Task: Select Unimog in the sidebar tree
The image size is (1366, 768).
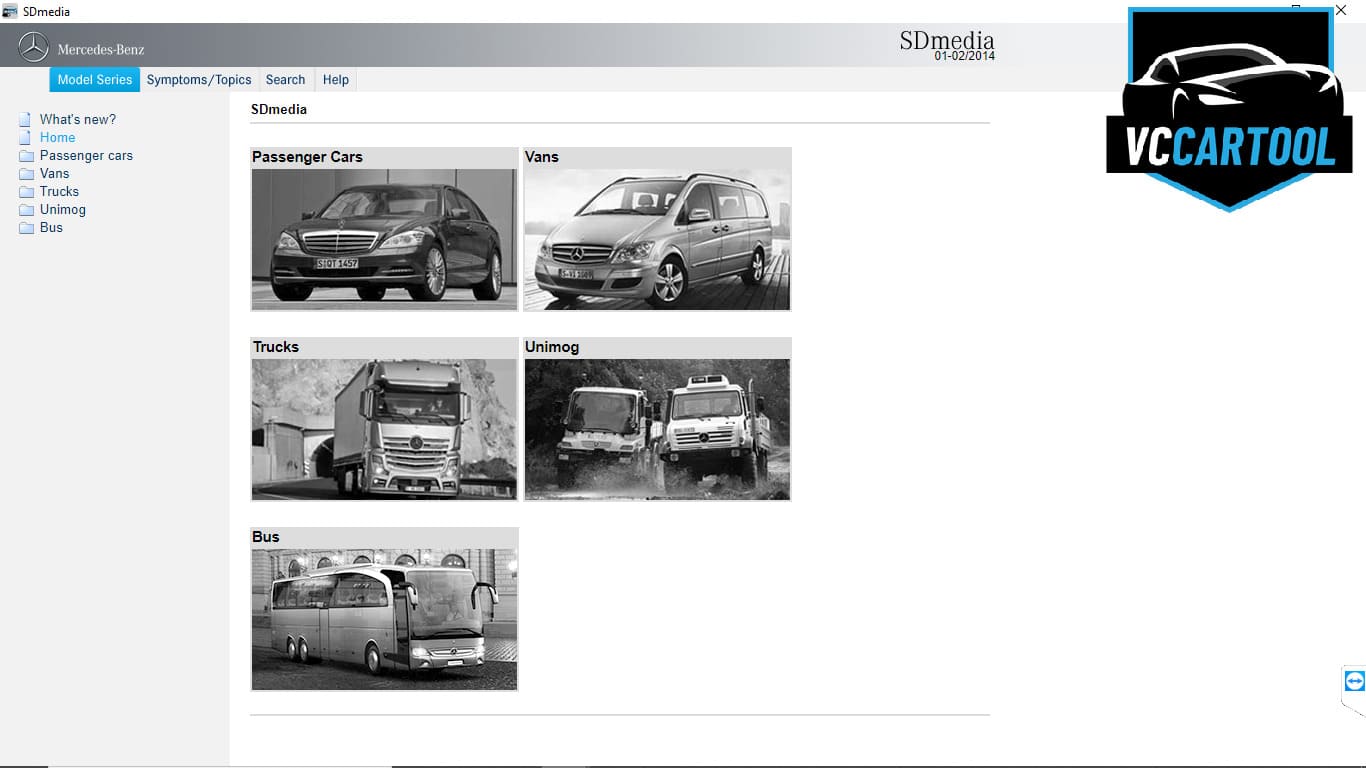Action: coord(63,210)
